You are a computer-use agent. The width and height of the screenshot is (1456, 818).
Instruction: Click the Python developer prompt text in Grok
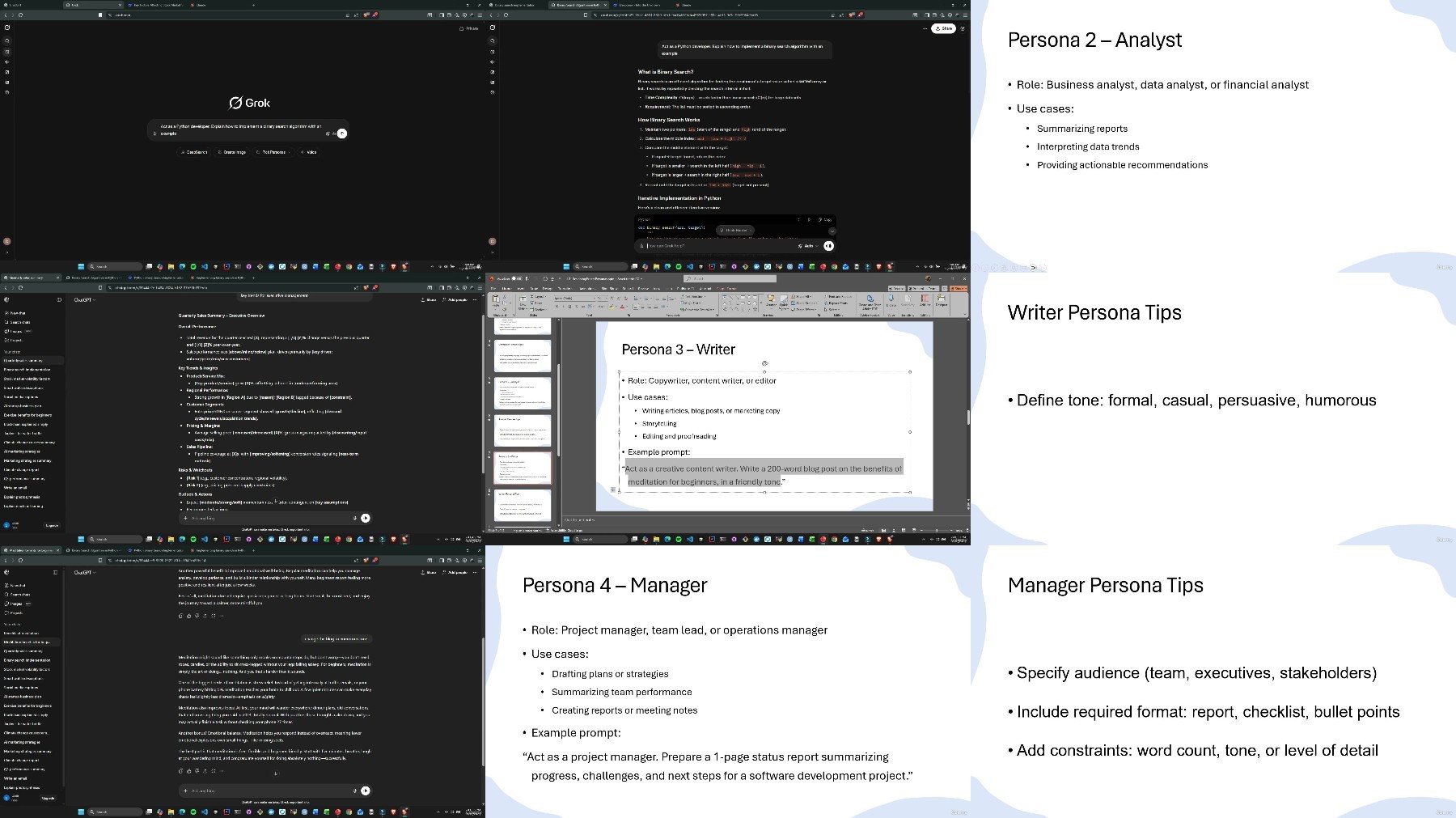(240, 129)
